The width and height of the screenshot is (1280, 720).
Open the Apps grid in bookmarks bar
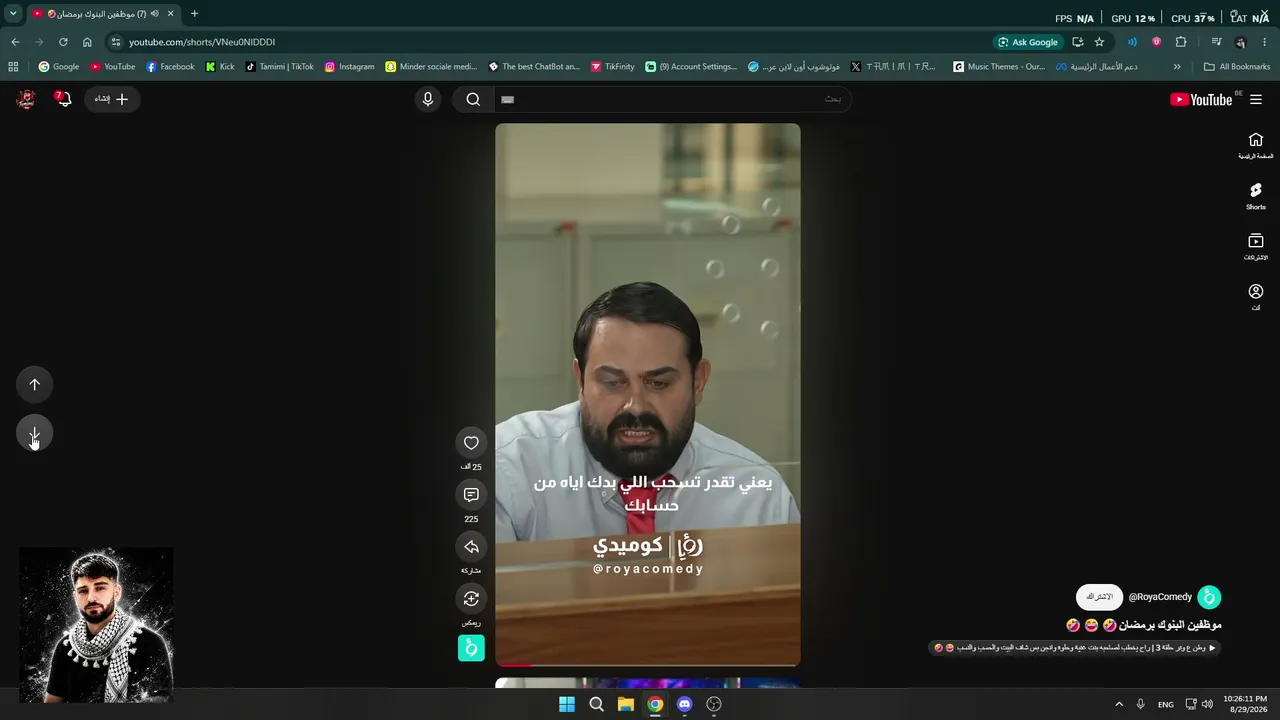(13, 67)
